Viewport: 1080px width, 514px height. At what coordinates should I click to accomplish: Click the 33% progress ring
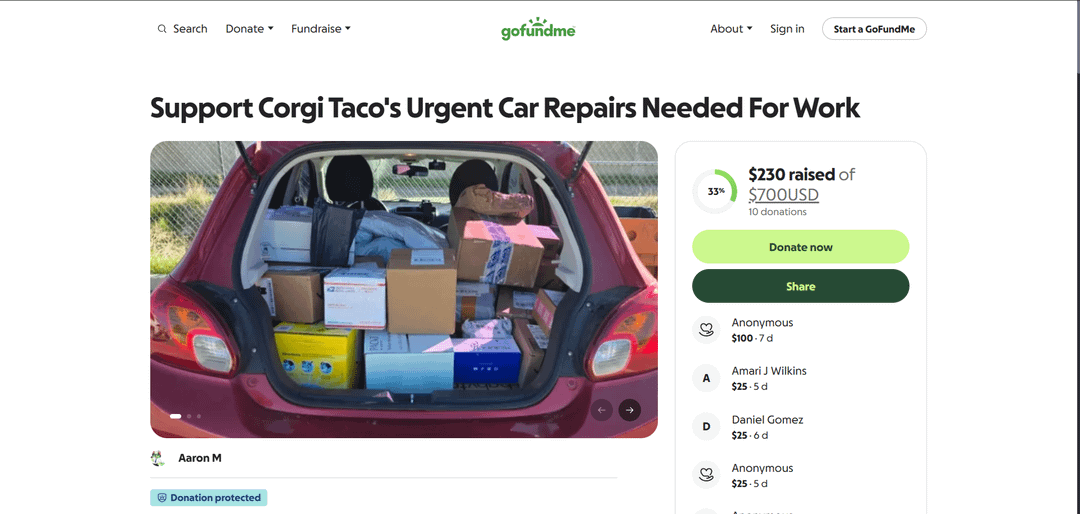tap(715, 191)
